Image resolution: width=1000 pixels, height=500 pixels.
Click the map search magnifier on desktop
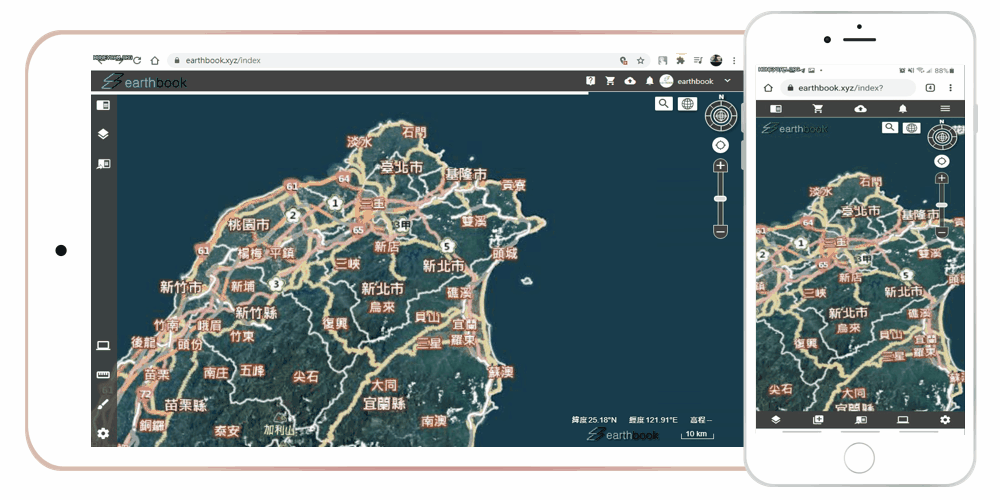tap(664, 104)
